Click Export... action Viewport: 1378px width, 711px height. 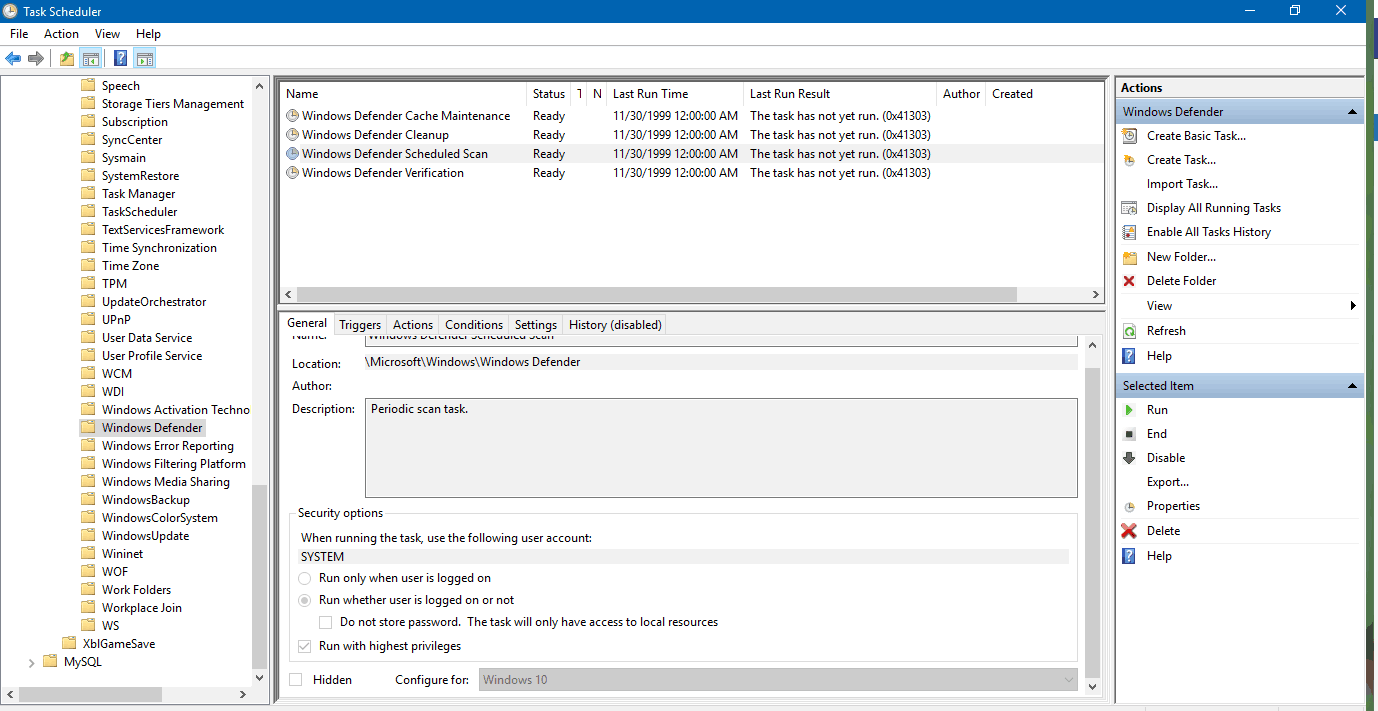[x=1168, y=482]
